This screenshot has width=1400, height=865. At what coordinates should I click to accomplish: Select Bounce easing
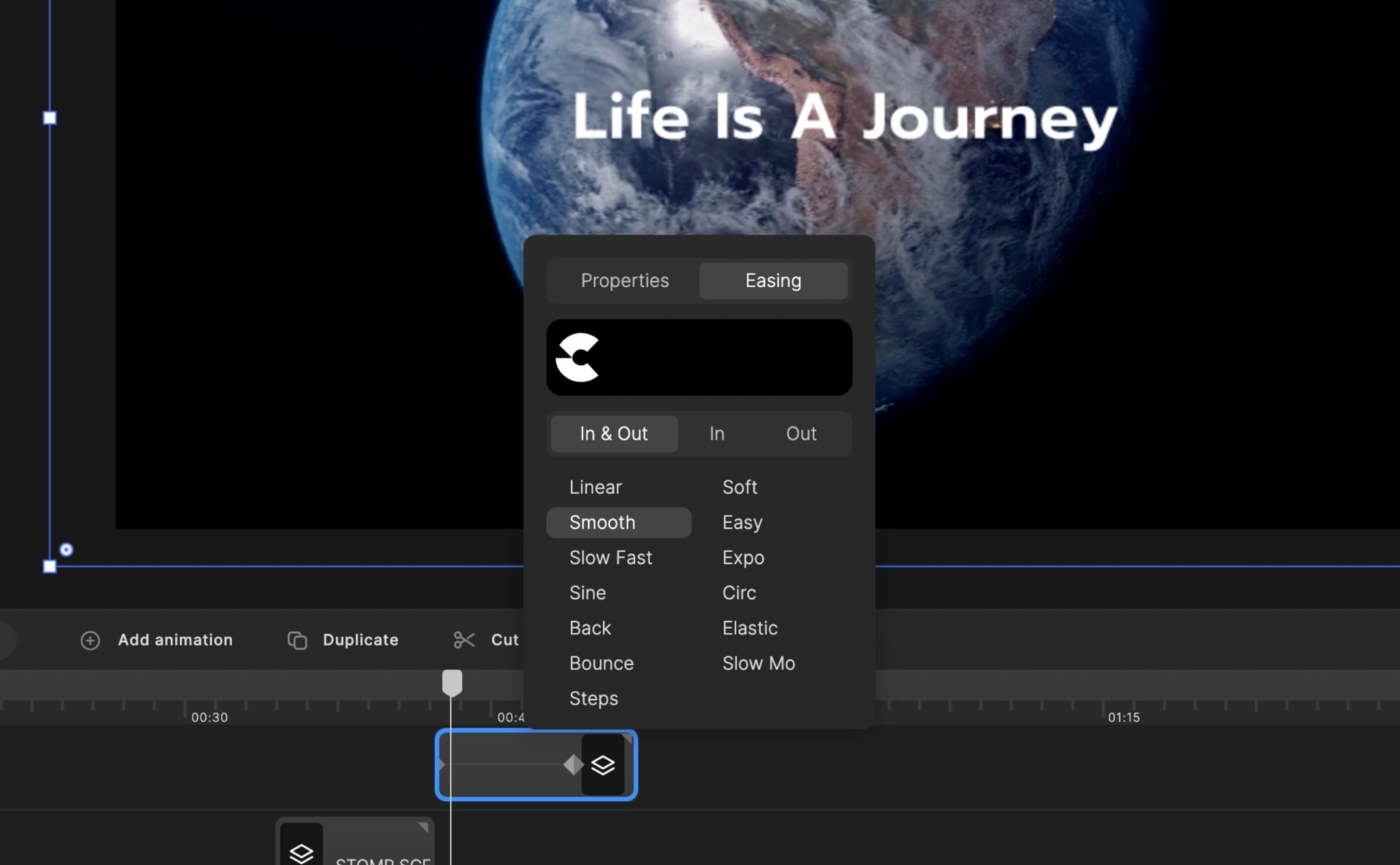(601, 663)
